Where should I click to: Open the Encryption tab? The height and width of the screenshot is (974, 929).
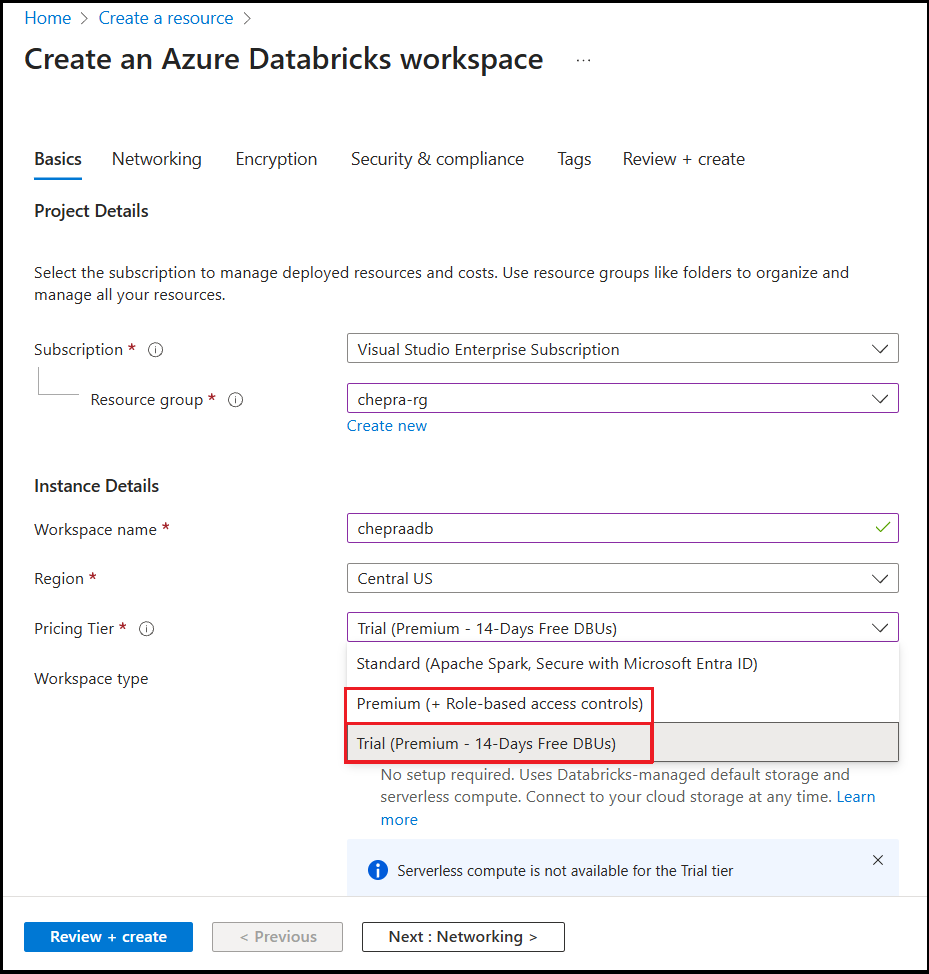pos(276,159)
